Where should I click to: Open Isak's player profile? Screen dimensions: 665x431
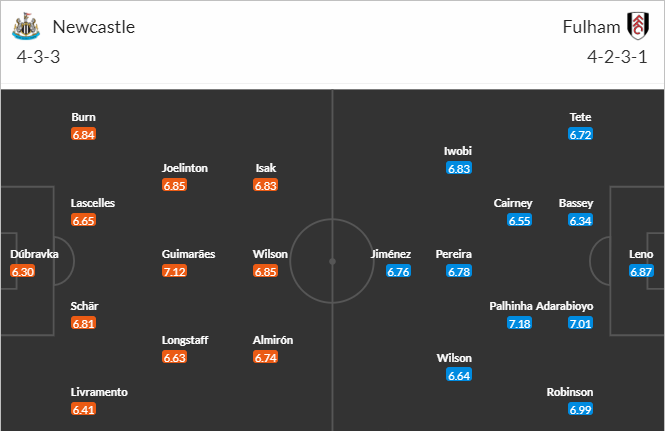(266, 168)
